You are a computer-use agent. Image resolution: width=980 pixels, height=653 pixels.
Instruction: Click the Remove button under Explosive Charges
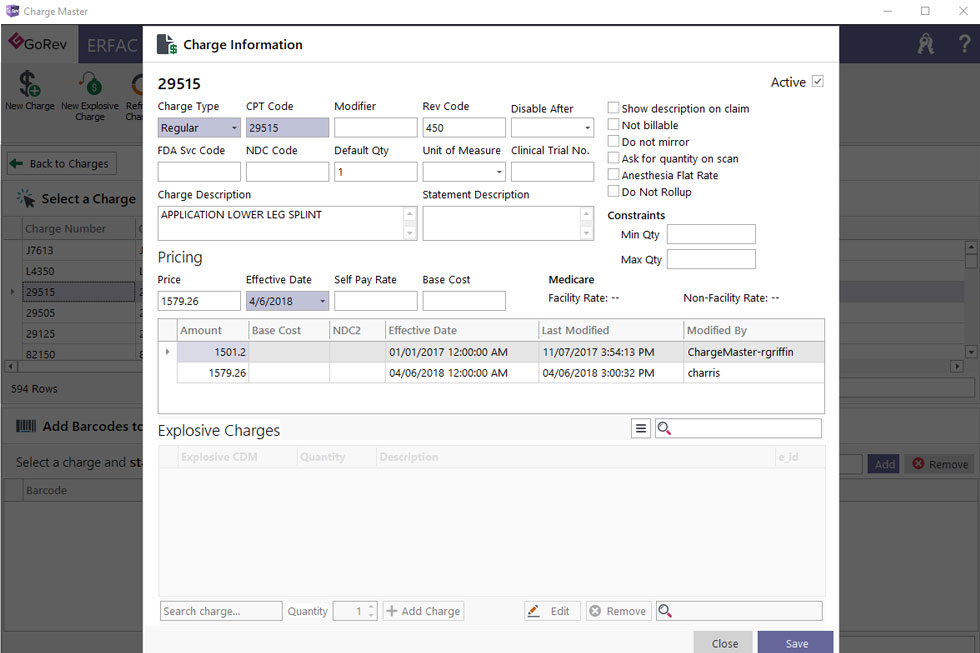click(619, 611)
